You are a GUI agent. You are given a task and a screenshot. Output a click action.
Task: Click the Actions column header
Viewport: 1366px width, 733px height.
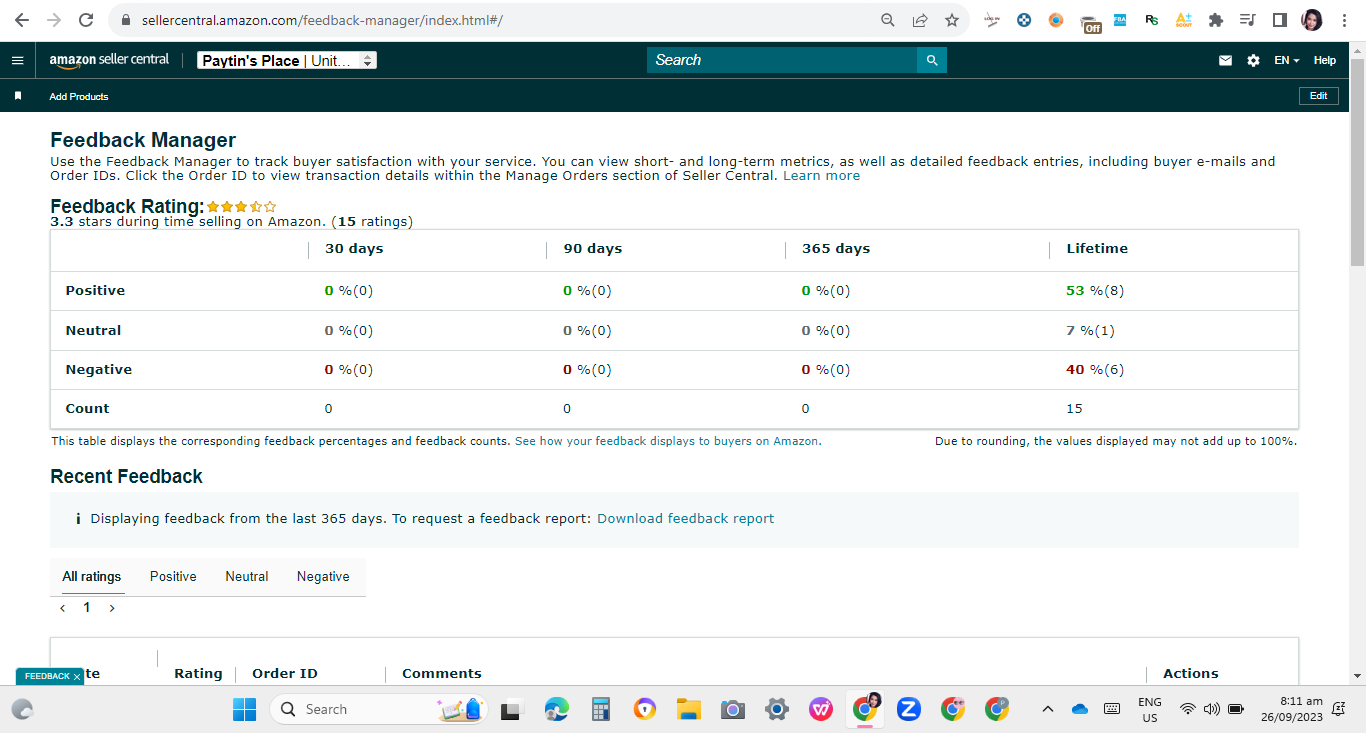pyautogui.click(x=1191, y=674)
